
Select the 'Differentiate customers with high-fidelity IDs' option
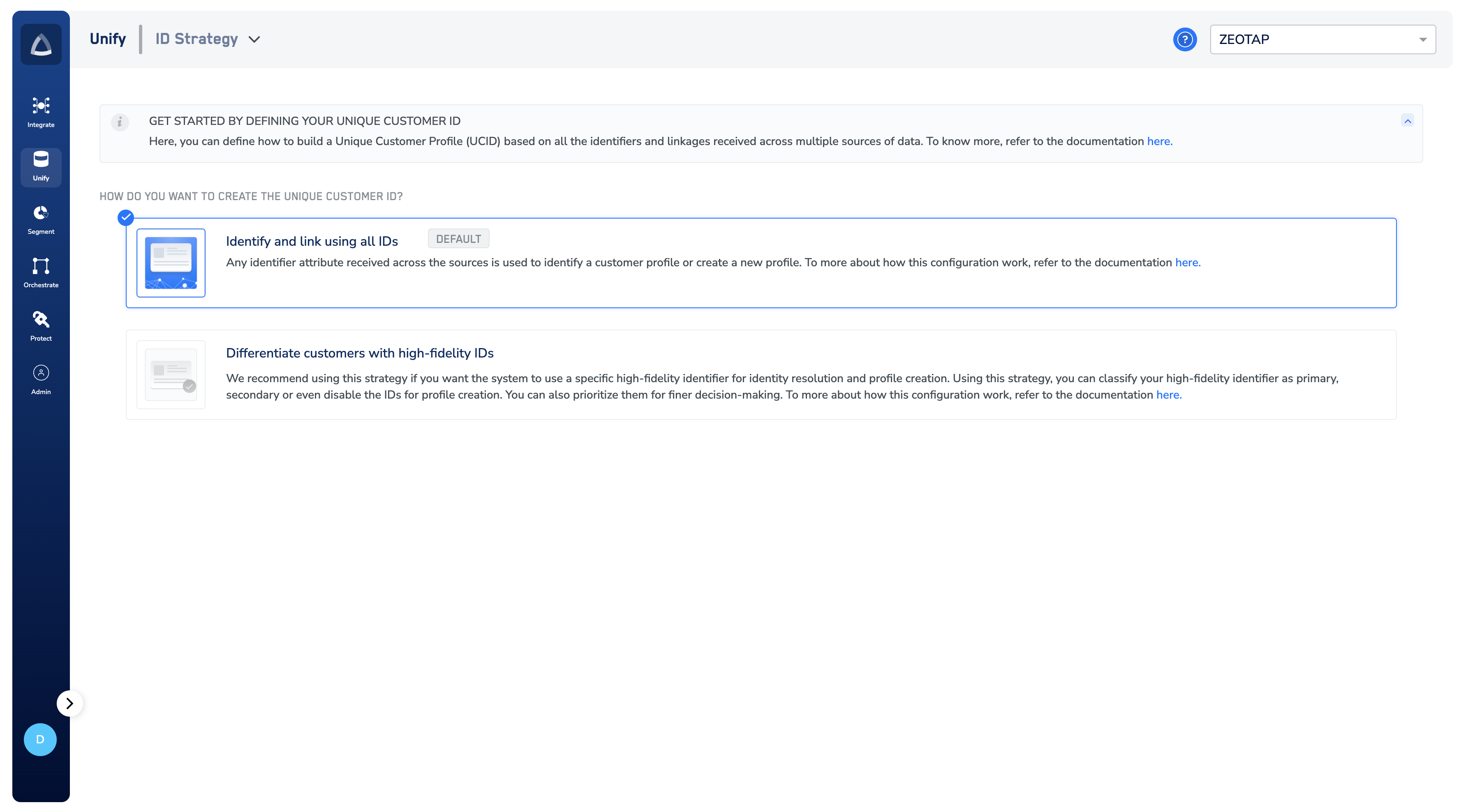pos(360,353)
